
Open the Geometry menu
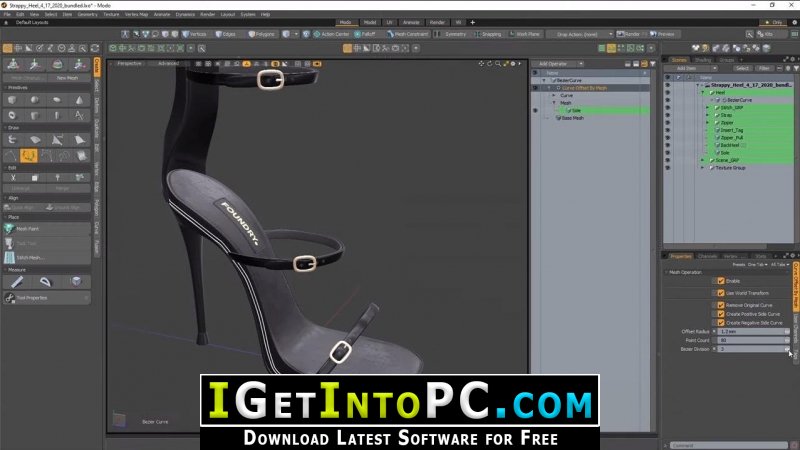tap(87, 14)
